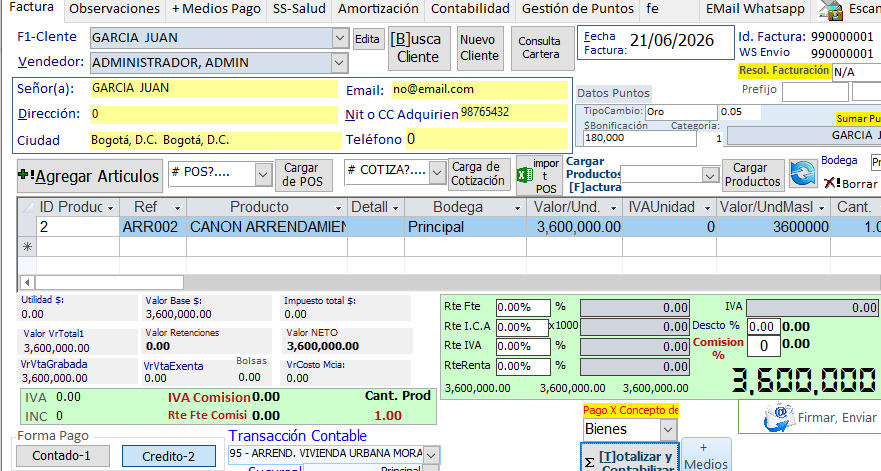
Task: Click the Firmar, Enviar email icon
Action: click(x=779, y=418)
